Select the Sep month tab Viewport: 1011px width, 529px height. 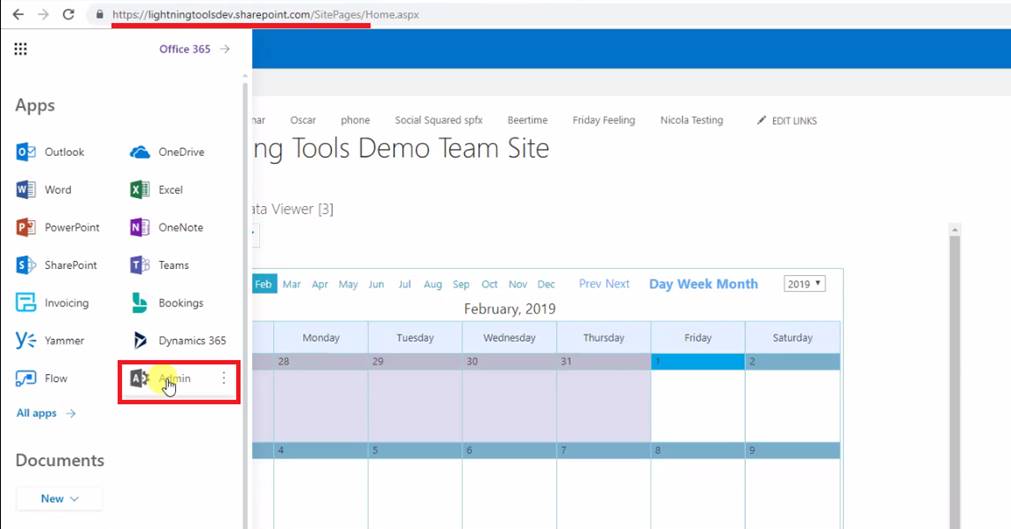coord(461,284)
